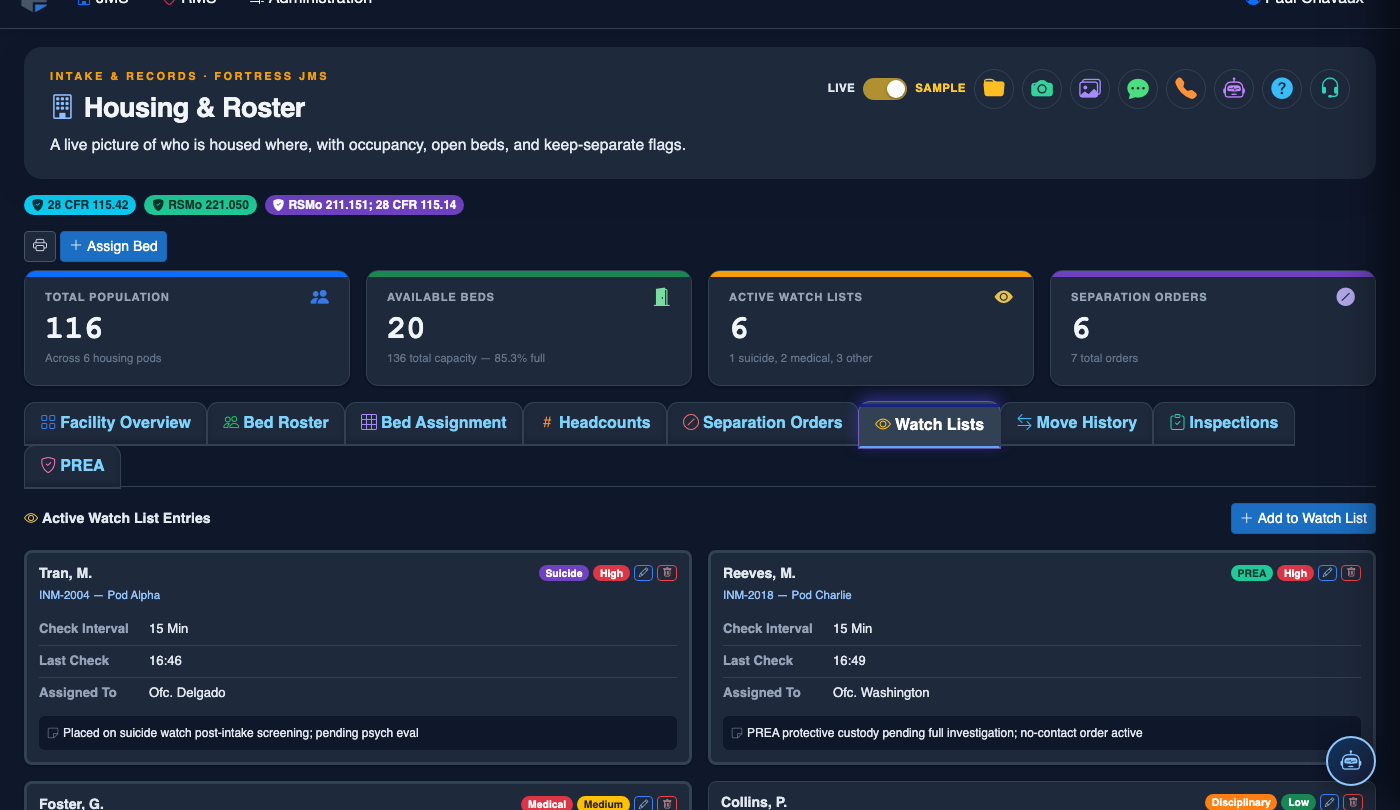Click the RSMo 211.151; 28 CFR 115.14 badge

tap(364, 205)
